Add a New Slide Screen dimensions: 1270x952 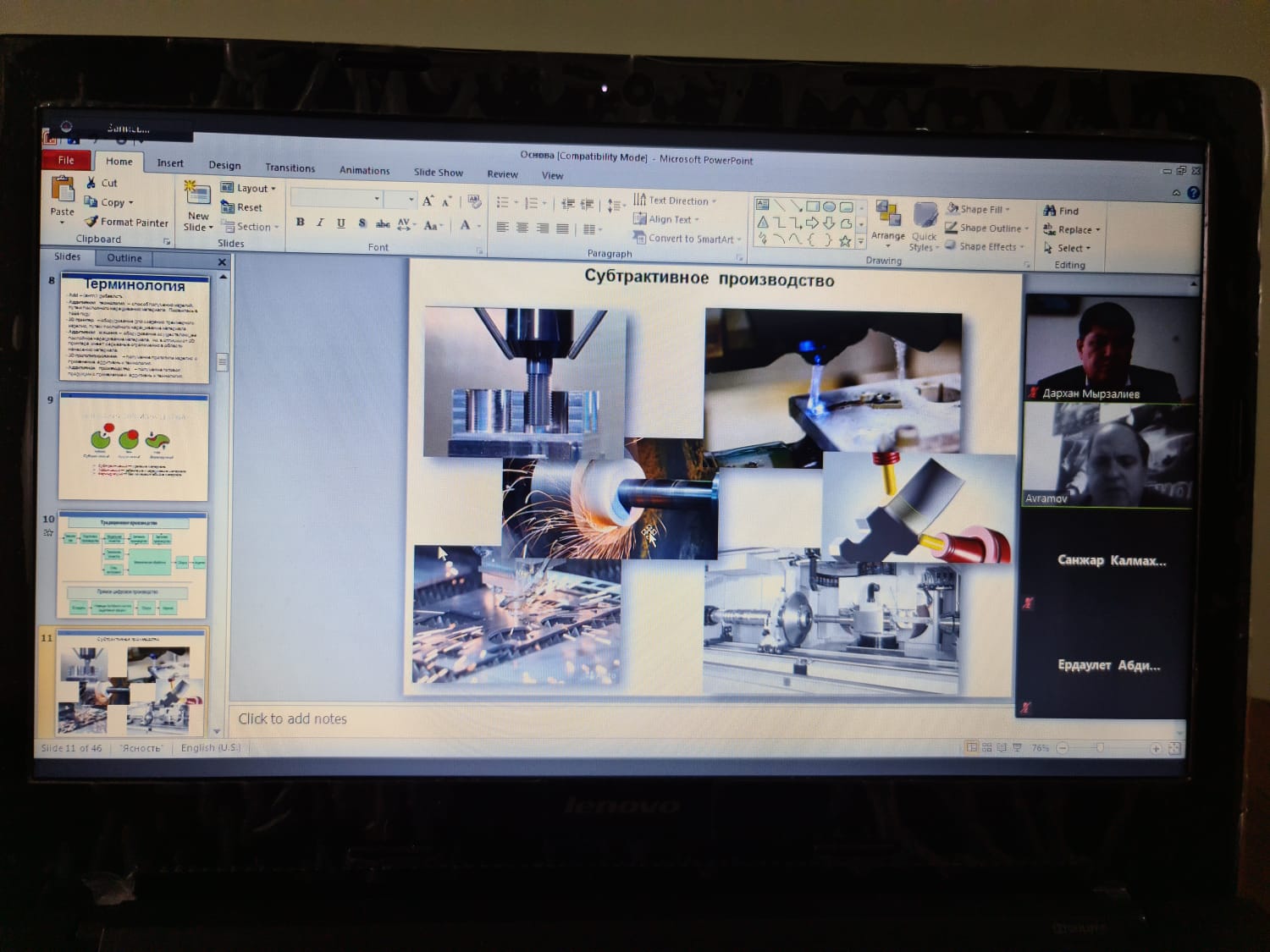(x=198, y=206)
